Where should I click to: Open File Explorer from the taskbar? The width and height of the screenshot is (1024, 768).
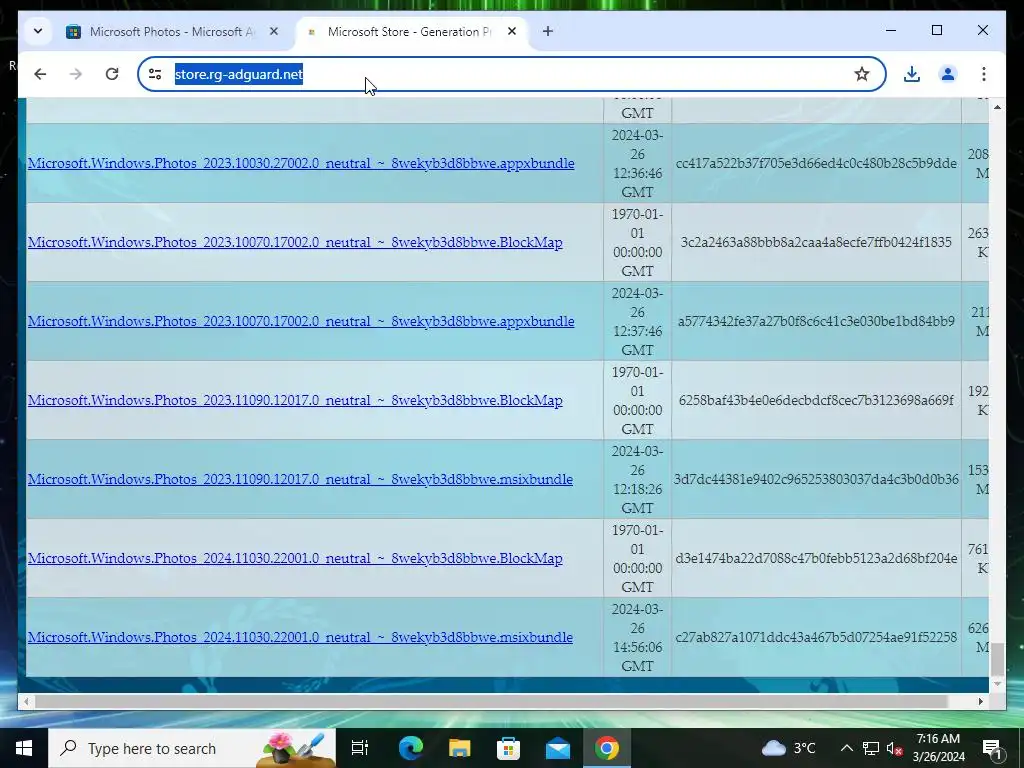[460, 748]
